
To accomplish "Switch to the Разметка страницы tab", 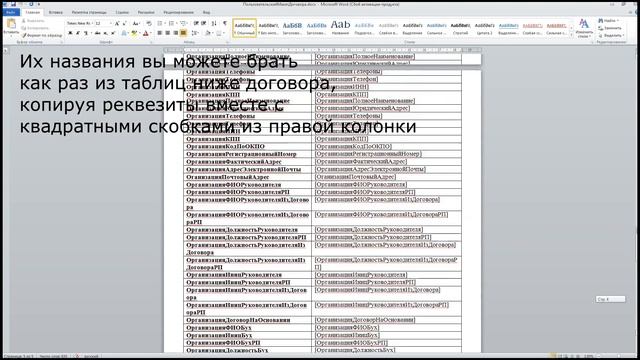I will (x=89, y=12).
